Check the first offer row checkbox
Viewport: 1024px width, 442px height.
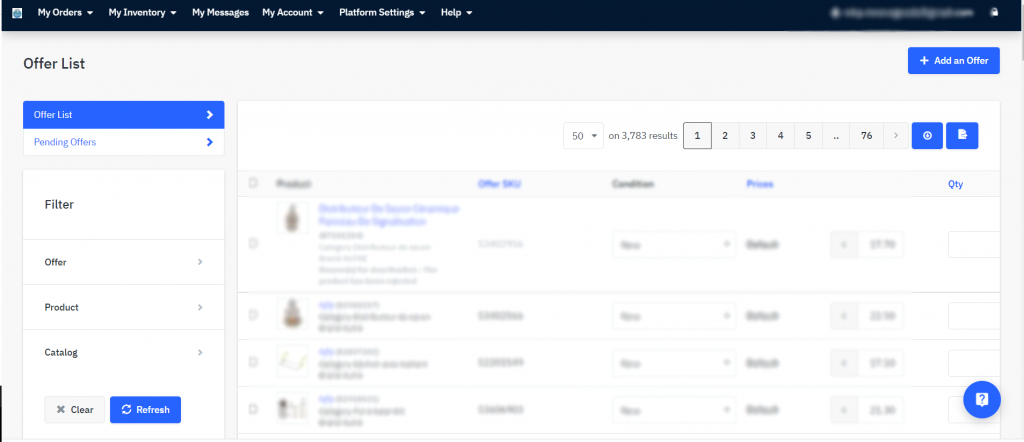tap(253, 243)
